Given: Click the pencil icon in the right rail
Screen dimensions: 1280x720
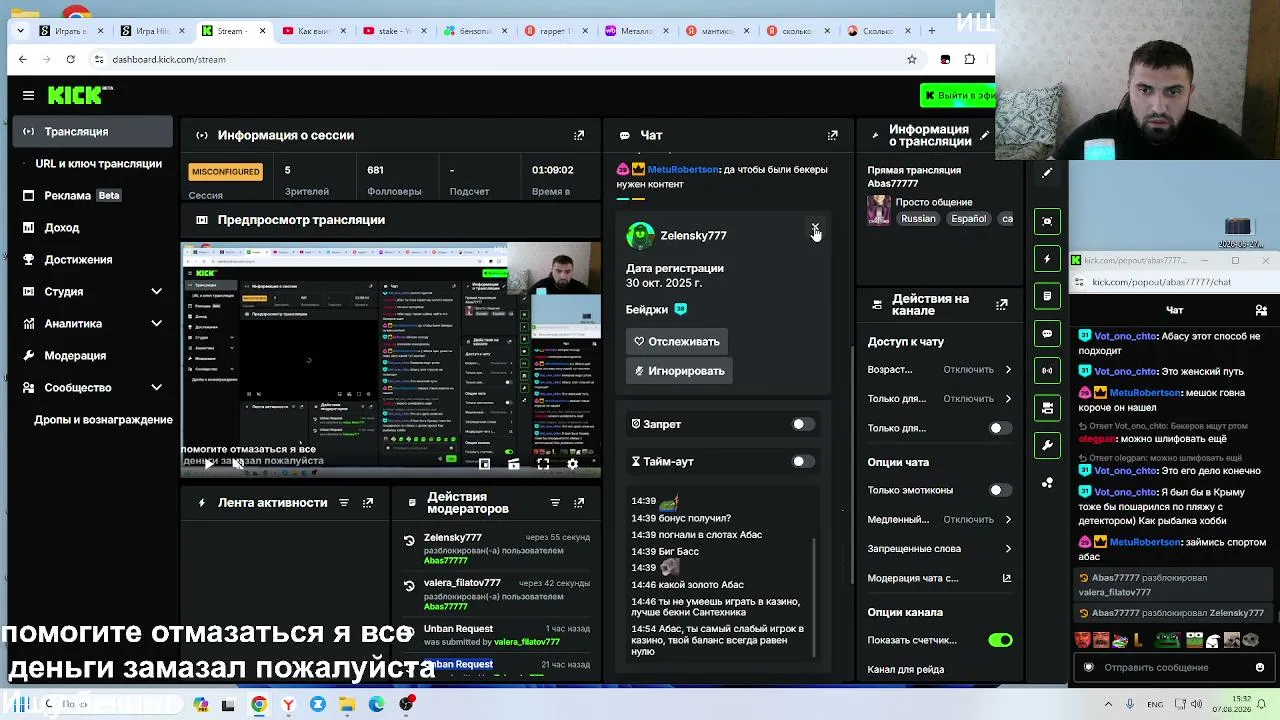Looking at the screenshot, I should pyautogui.click(x=1047, y=173).
